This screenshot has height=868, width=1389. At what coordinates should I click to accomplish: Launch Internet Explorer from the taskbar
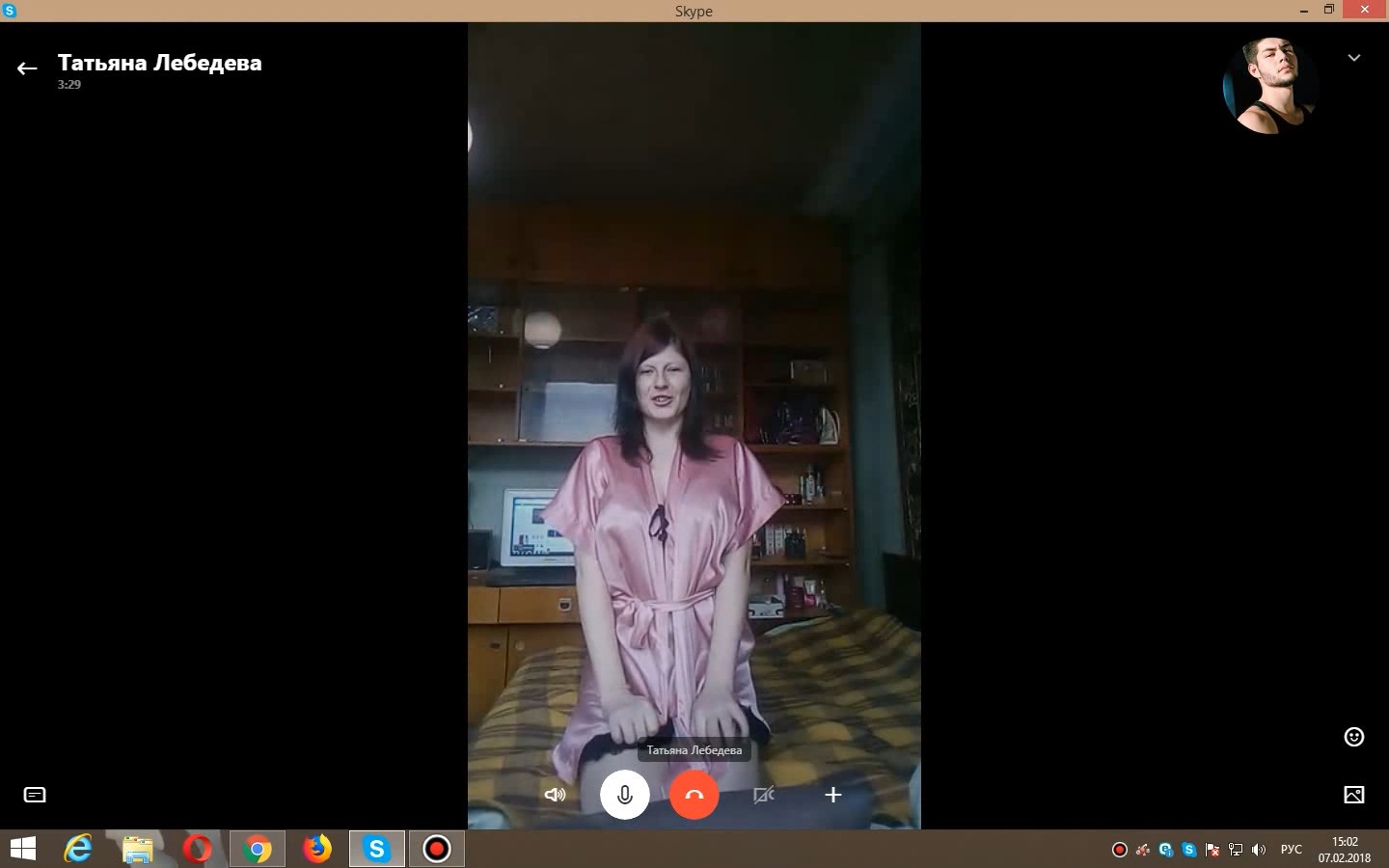tap(78, 849)
